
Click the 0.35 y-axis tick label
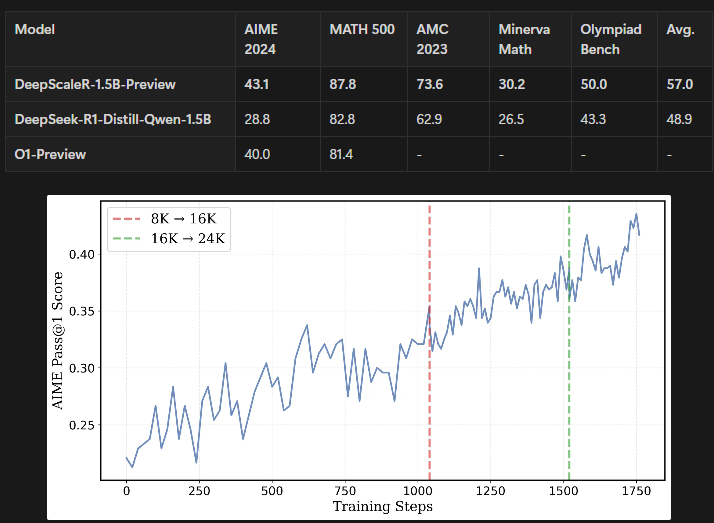(x=82, y=311)
